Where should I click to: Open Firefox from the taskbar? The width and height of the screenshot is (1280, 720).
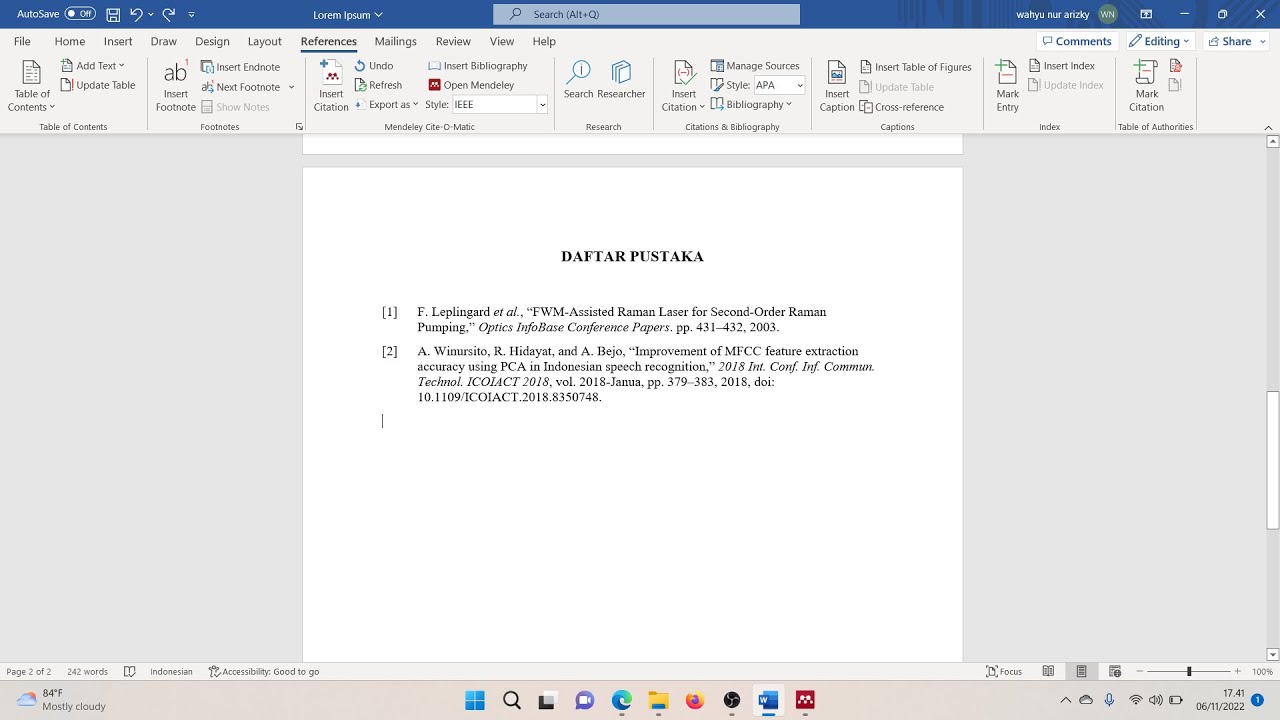click(695, 700)
